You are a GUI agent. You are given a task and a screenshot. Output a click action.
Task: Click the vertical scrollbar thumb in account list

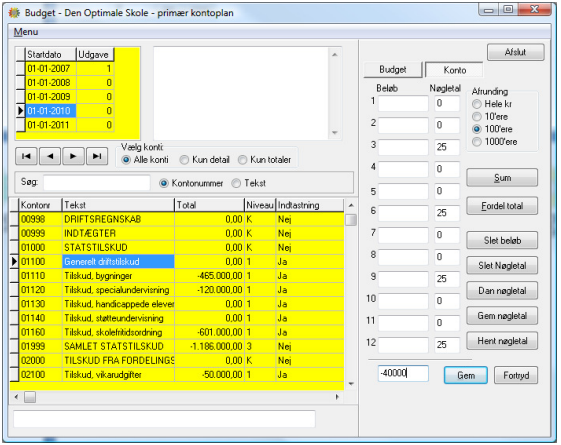351,220
